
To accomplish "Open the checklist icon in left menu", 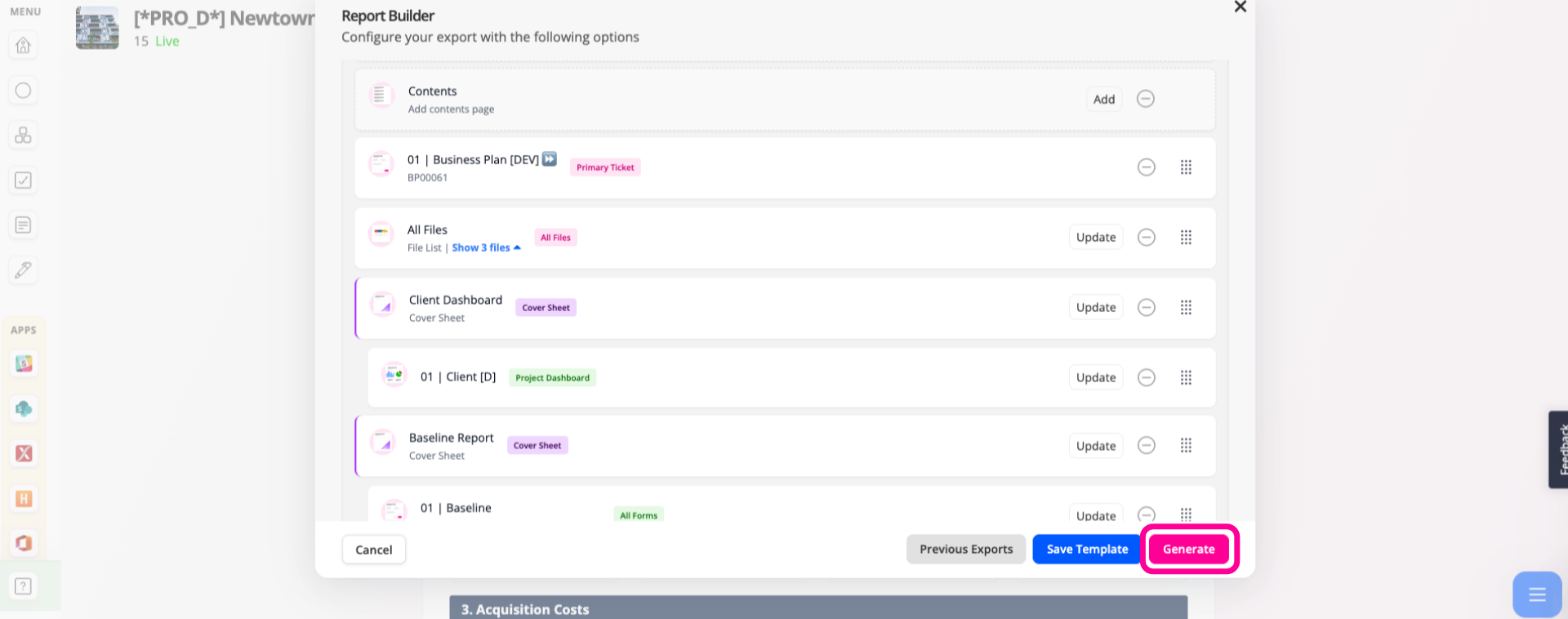I will pyautogui.click(x=23, y=180).
